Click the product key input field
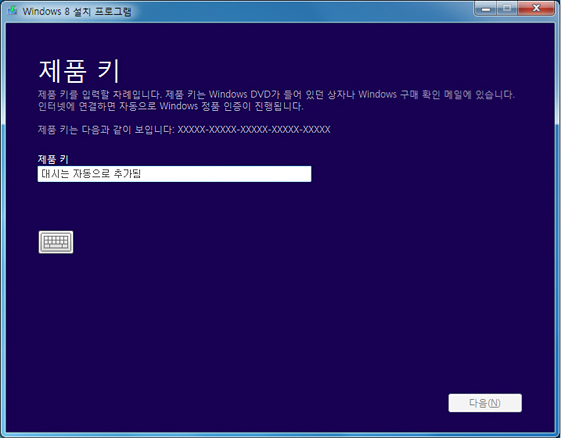Screen dimensions: 561x438 pos(174,174)
